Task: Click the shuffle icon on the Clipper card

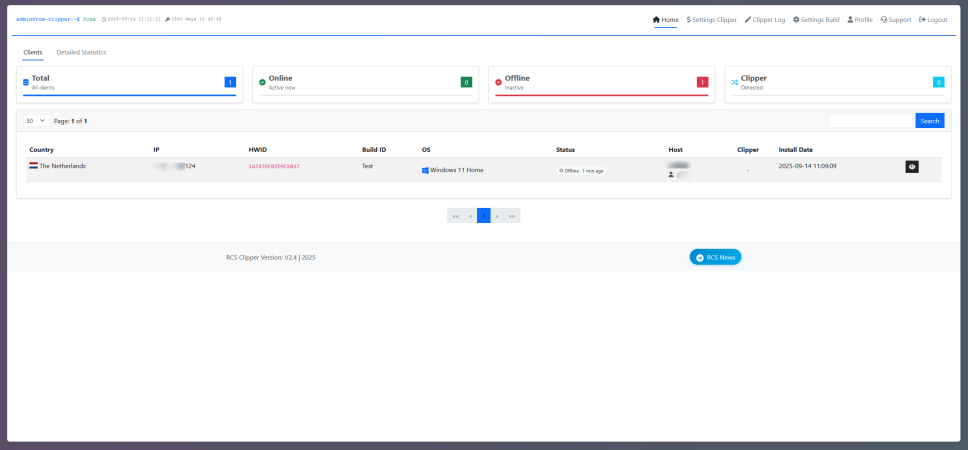Action: click(x=735, y=82)
